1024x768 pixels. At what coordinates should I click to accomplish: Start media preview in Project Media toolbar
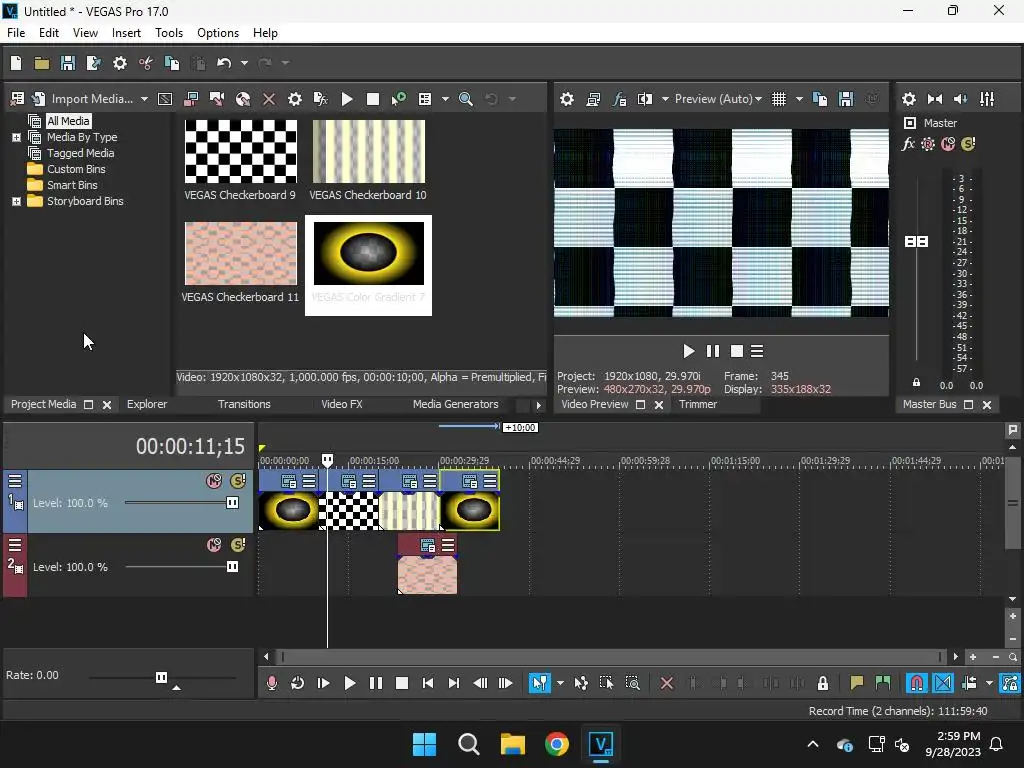pos(347,99)
